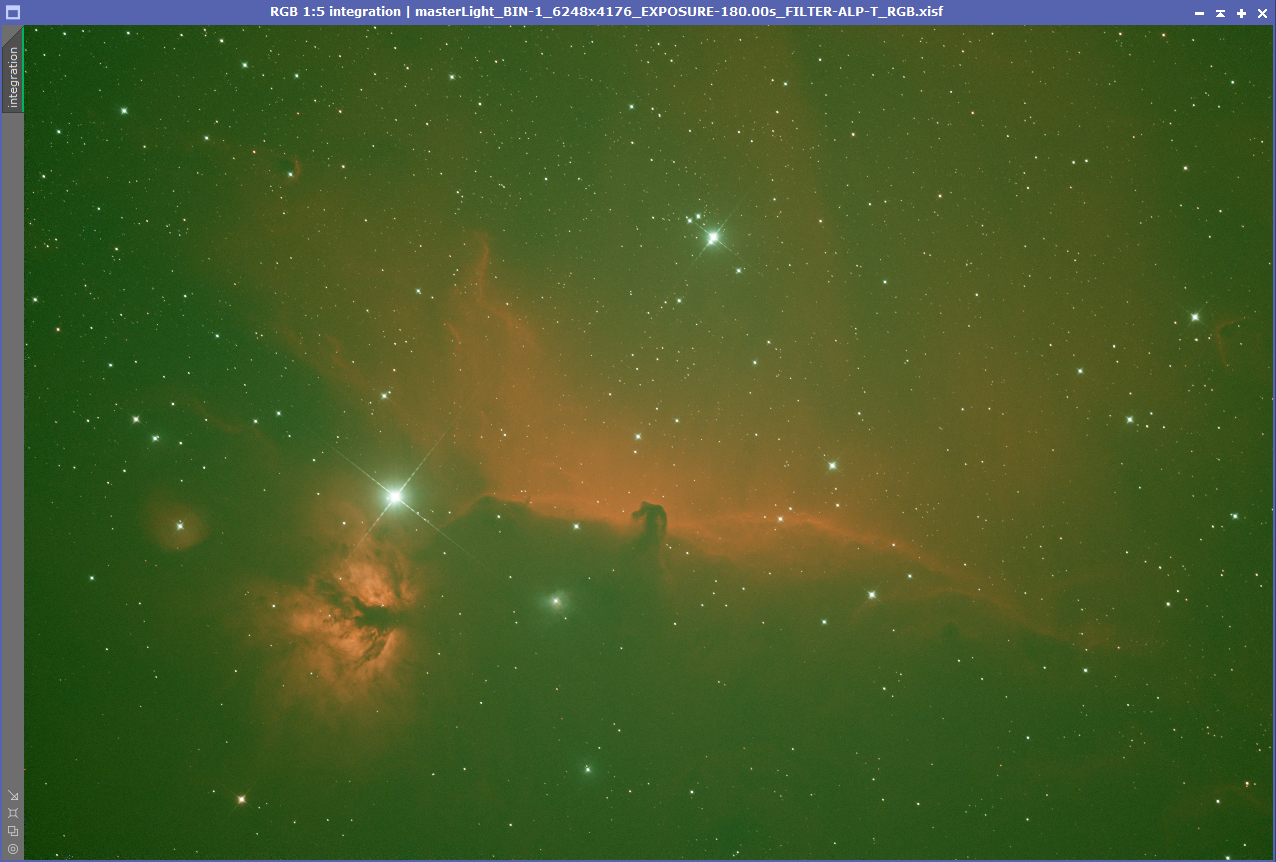Shade the image window using the title bar
Screen dimensions: 1276x862
pos(1220,13)
